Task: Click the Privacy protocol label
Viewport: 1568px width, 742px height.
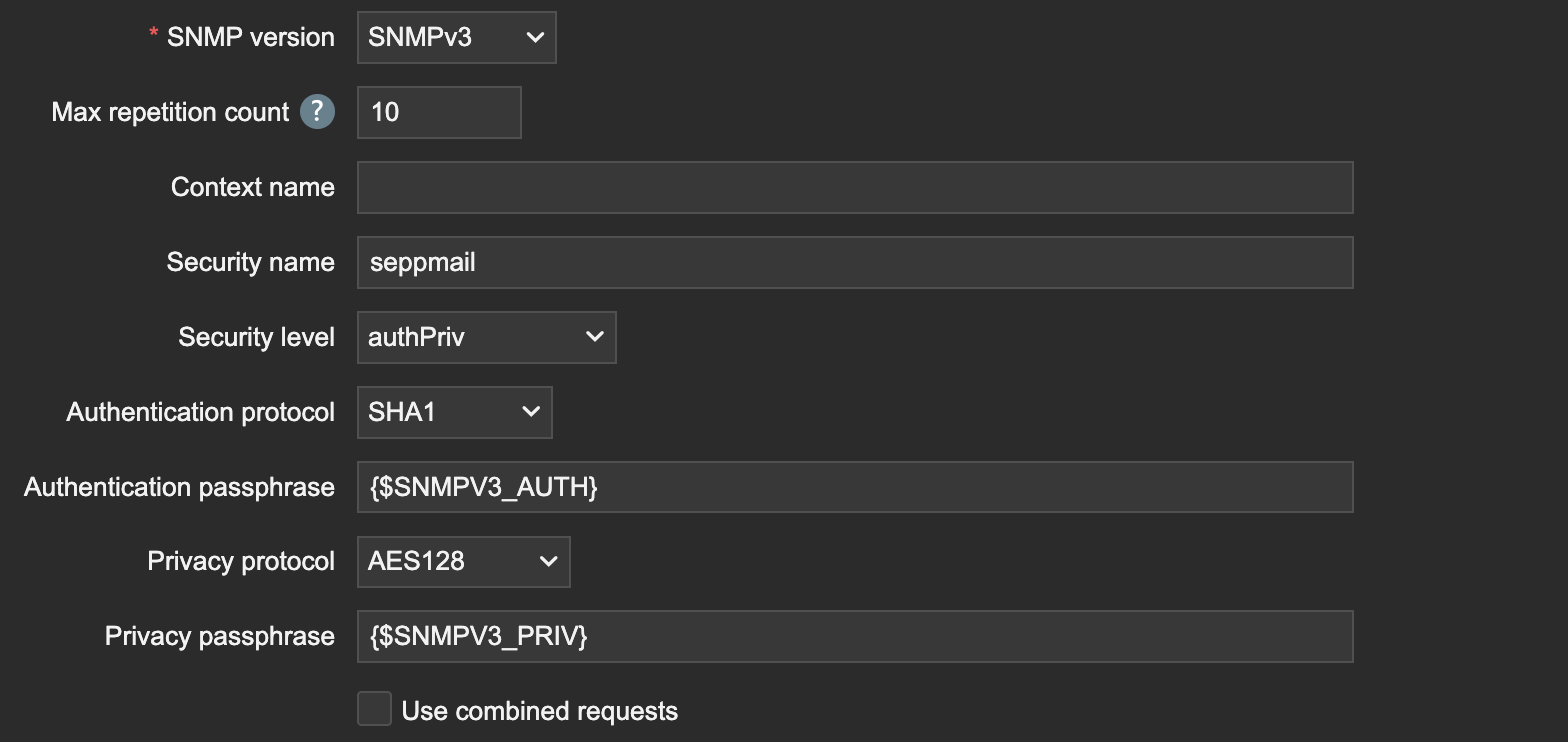Action: click(x=240, y=562)
